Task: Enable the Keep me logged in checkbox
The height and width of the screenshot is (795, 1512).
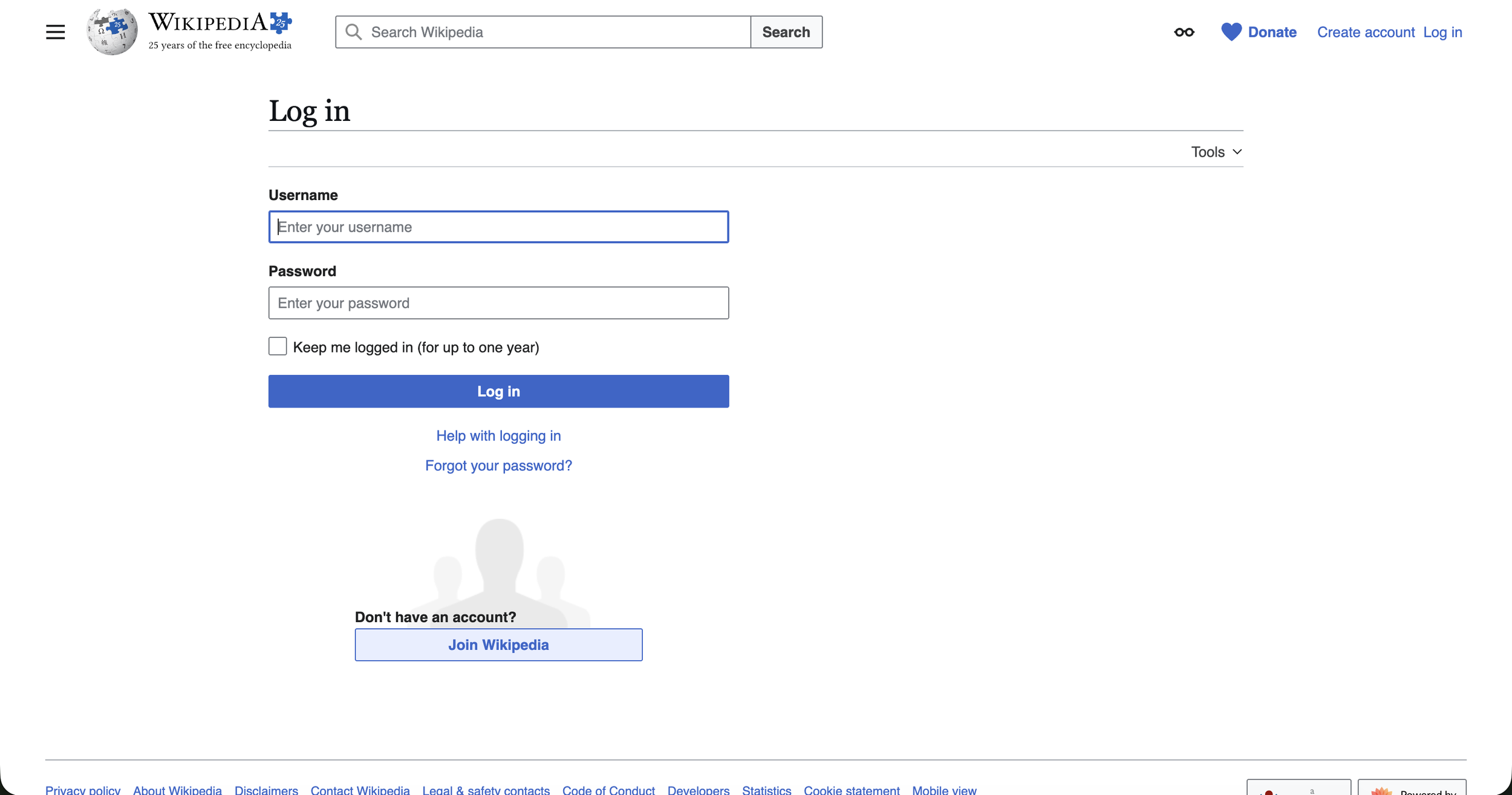Action: (x=278, y=346)
